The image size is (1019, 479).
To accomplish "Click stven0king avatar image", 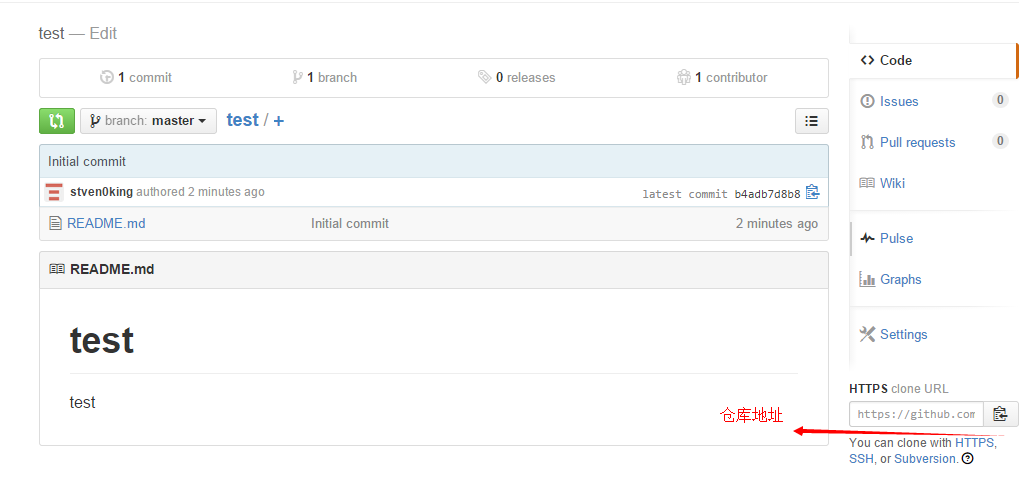I will tap(54, 192).
